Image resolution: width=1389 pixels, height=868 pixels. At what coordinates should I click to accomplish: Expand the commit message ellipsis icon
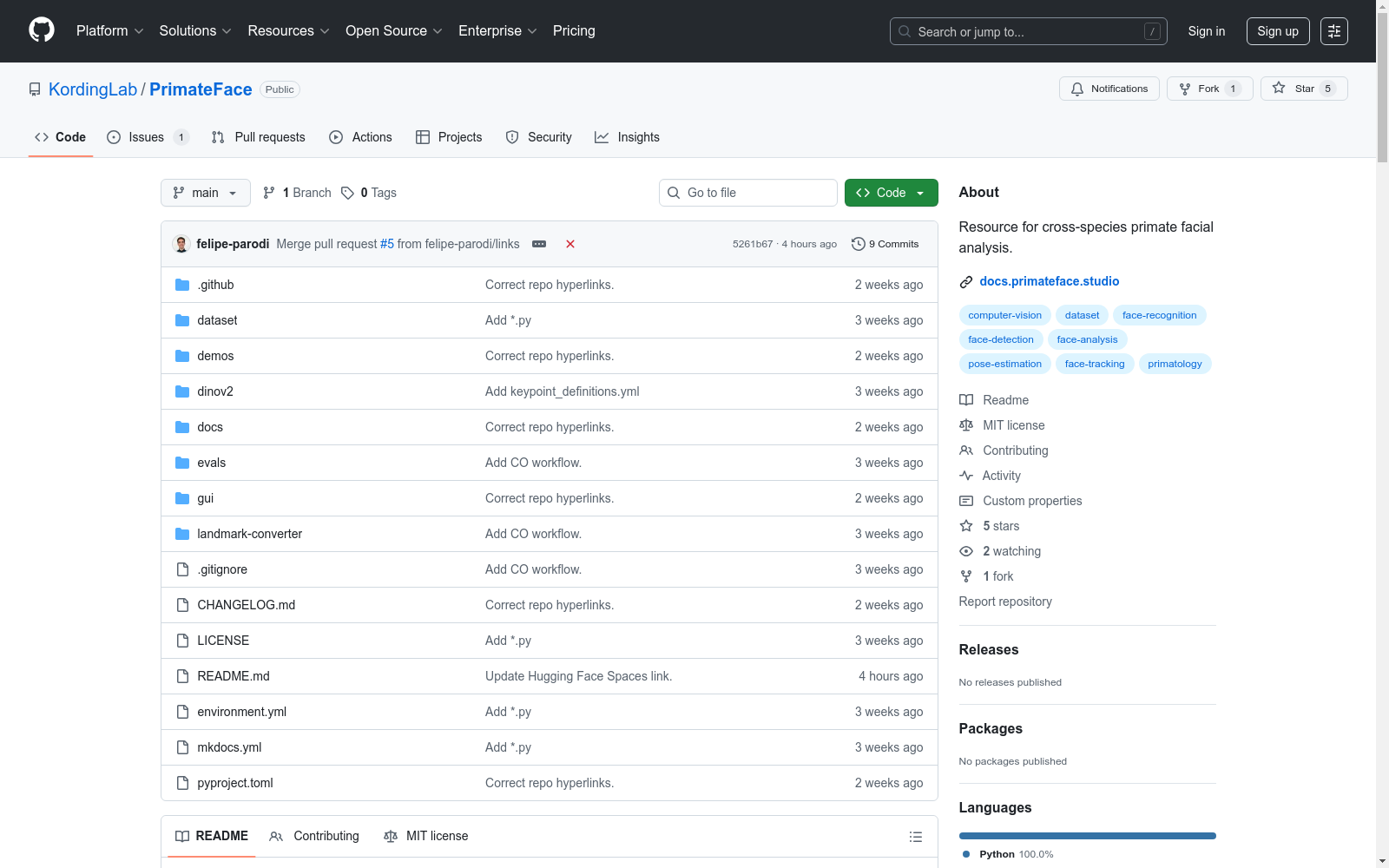pyautogui.click(x=539, y=244)
